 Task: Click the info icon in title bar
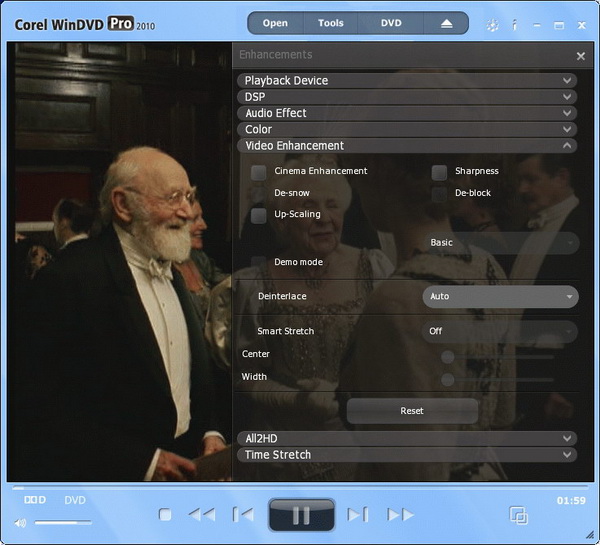pos(515,25)
